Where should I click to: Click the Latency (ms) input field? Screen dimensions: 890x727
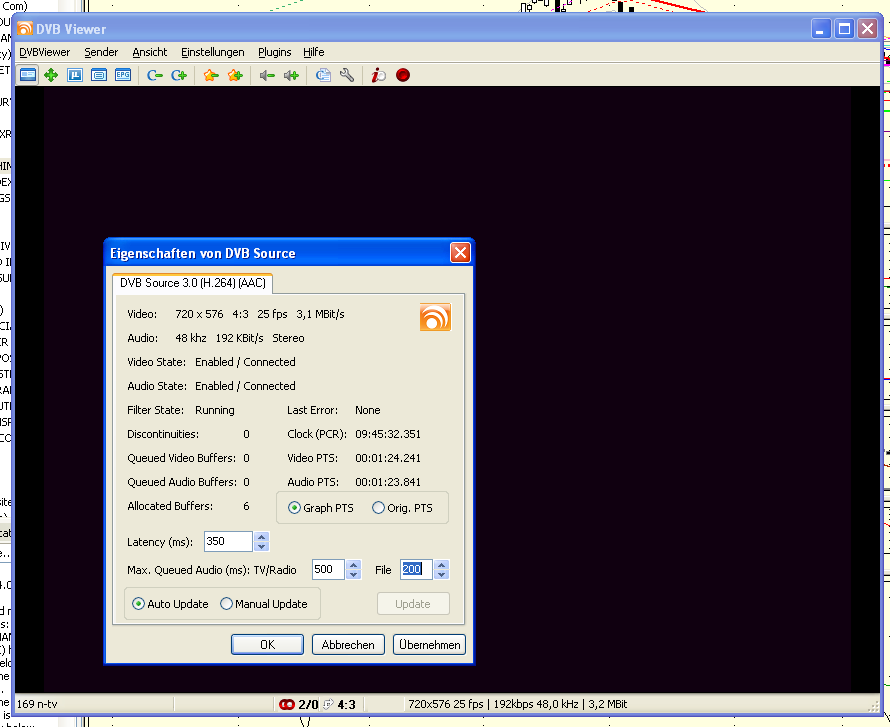[228, 541]
